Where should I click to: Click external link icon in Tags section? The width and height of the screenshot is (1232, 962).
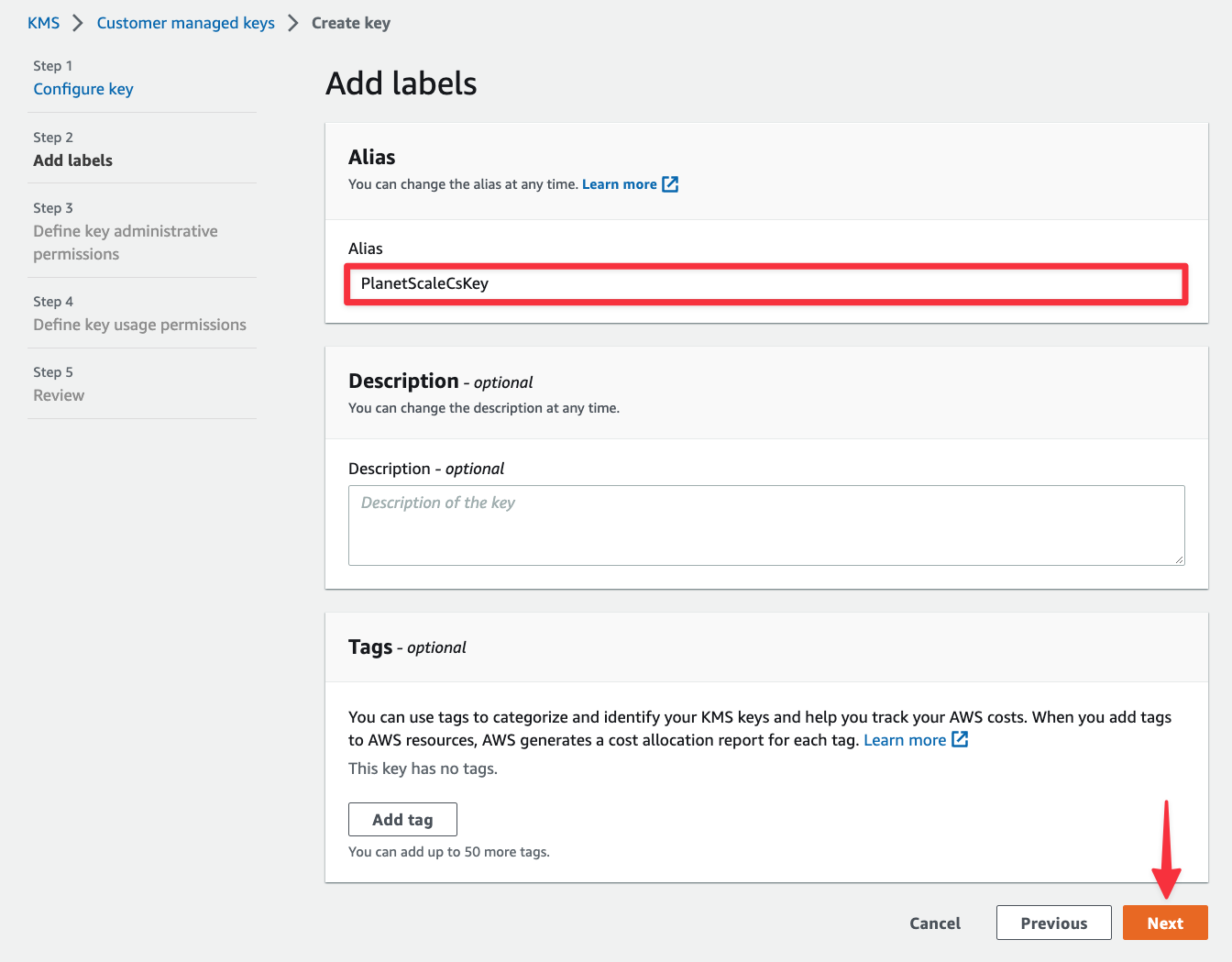tap(960, 739)
